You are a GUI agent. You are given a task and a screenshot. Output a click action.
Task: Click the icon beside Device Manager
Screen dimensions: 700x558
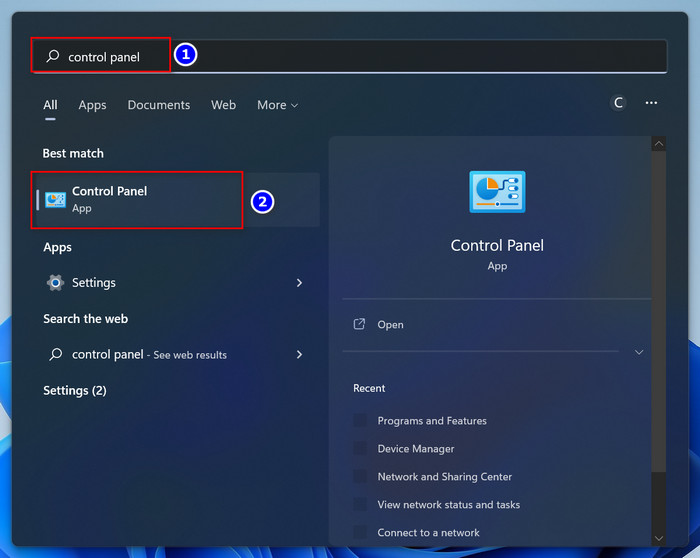point(360,449)
